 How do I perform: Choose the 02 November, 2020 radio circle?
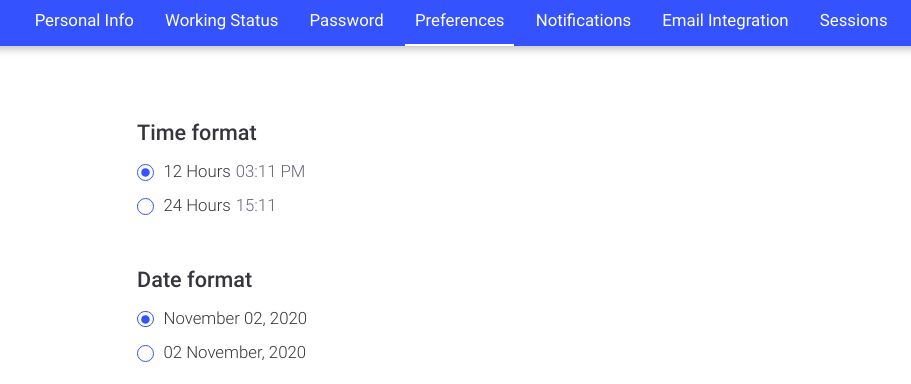point(145,353)
